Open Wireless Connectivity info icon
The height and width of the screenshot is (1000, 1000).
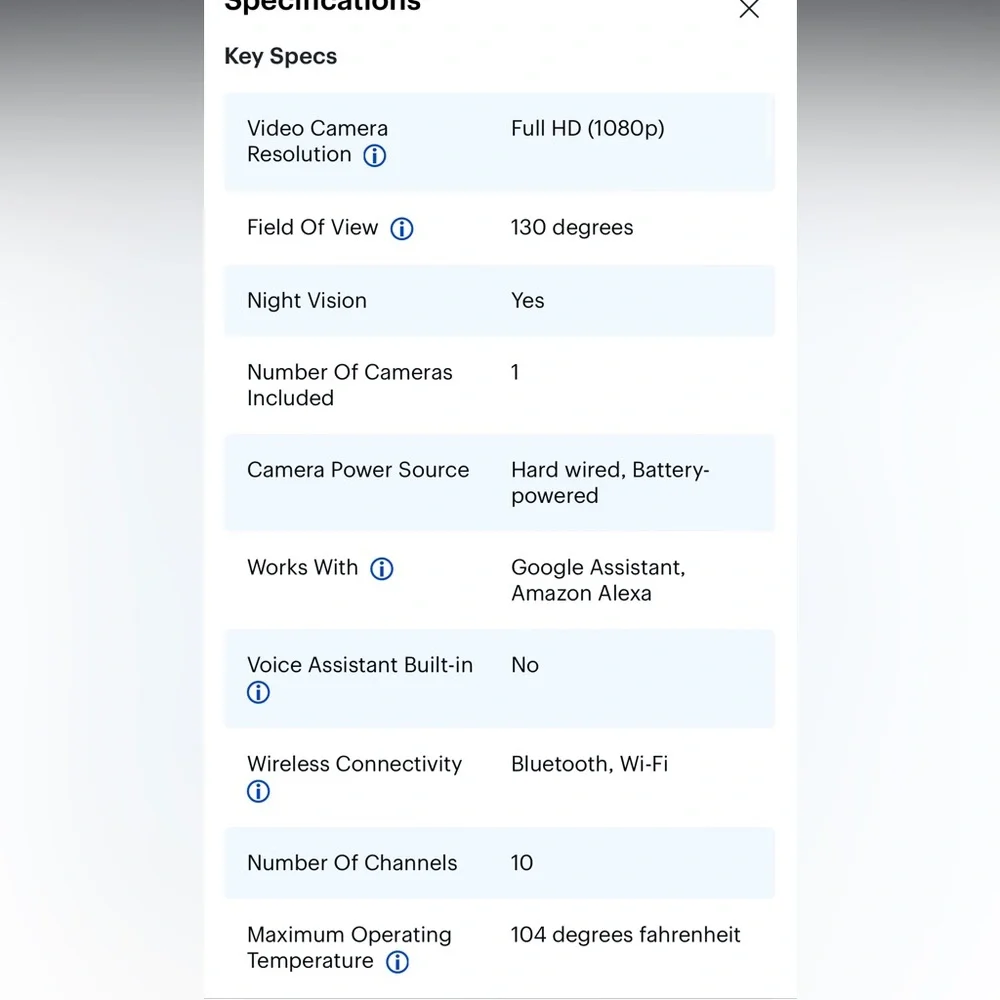258,791
